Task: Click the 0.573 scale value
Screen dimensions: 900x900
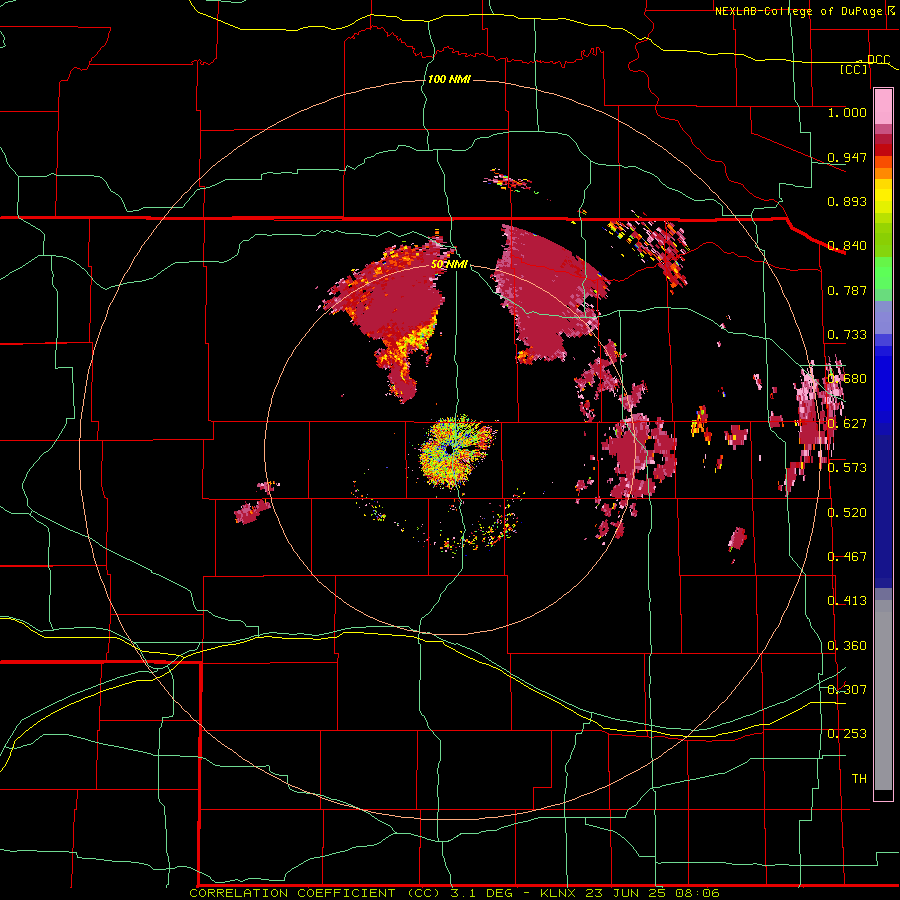Action: click(x=847, y=468)
